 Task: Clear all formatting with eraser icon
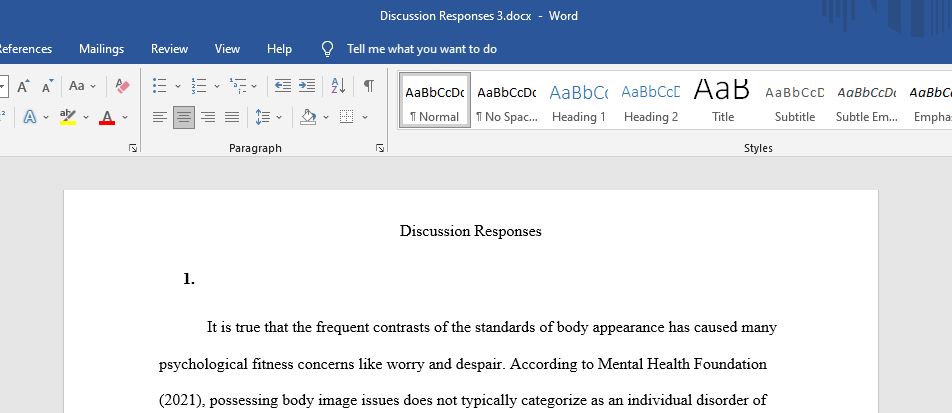point(122,86)
